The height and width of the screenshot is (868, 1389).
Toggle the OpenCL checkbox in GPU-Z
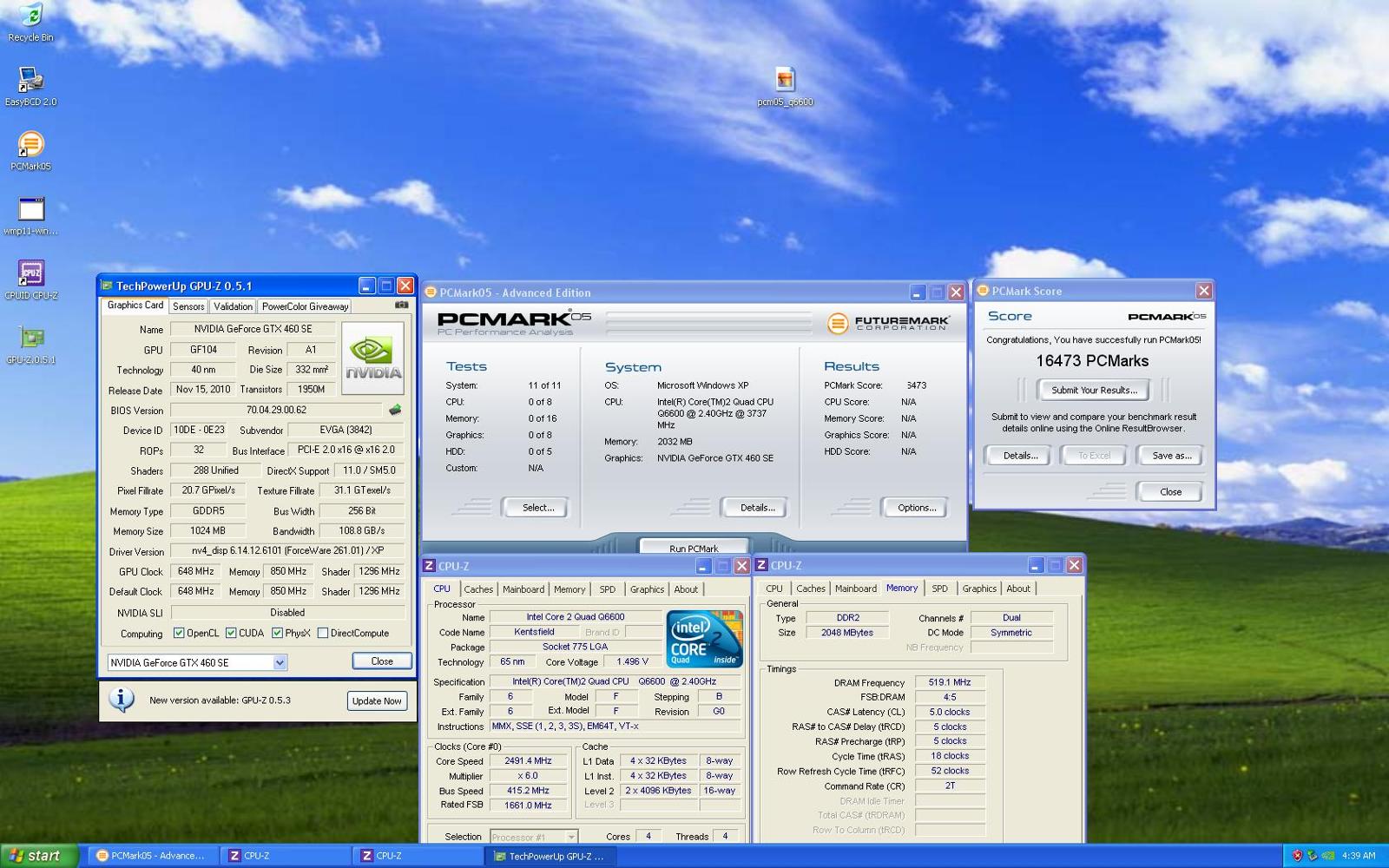pyautogui.click(x=178, y=633)
